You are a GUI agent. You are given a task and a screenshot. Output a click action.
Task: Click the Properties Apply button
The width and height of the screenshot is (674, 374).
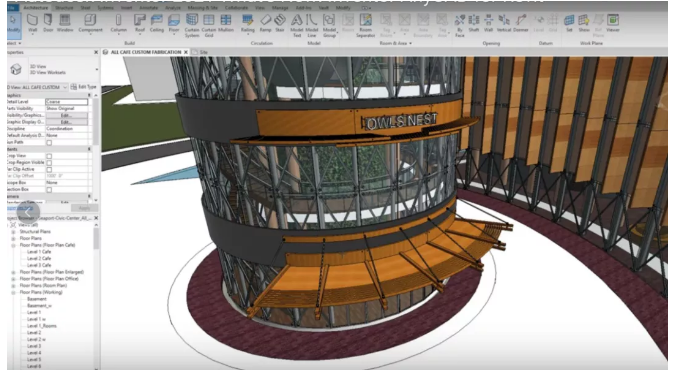pyautogui.click(x=85, y=208)
